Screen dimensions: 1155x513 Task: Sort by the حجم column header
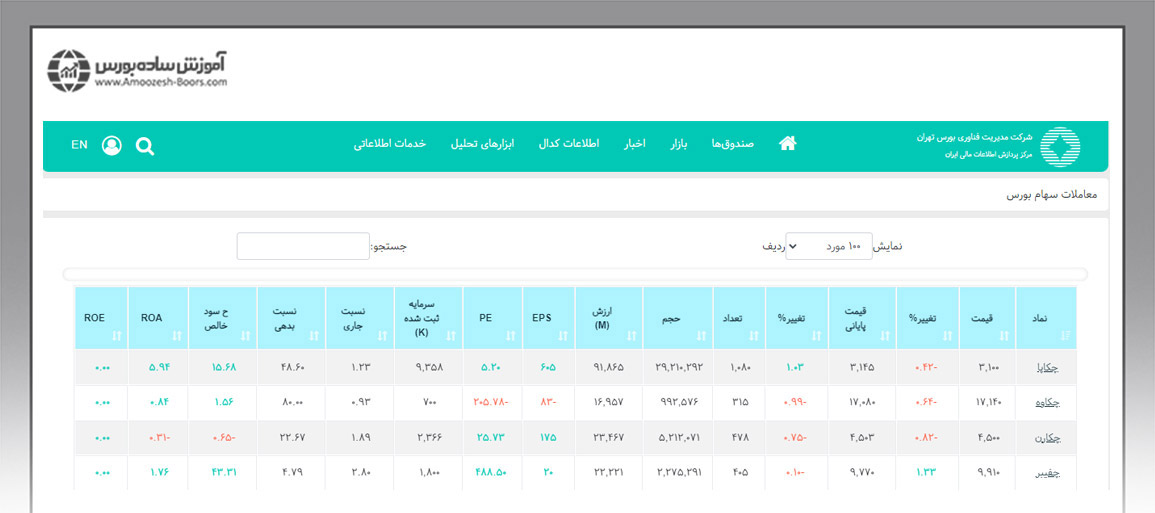[677, 318]
